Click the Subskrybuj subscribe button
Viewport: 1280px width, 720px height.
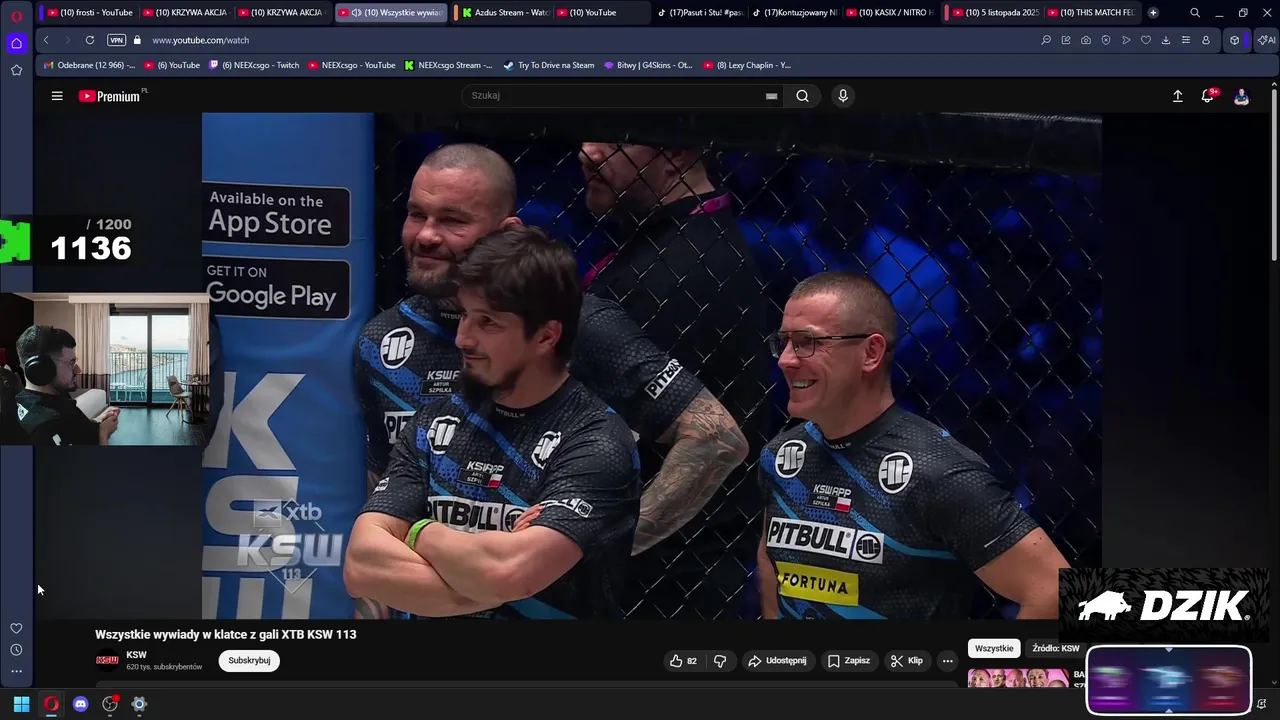point(249,661)
